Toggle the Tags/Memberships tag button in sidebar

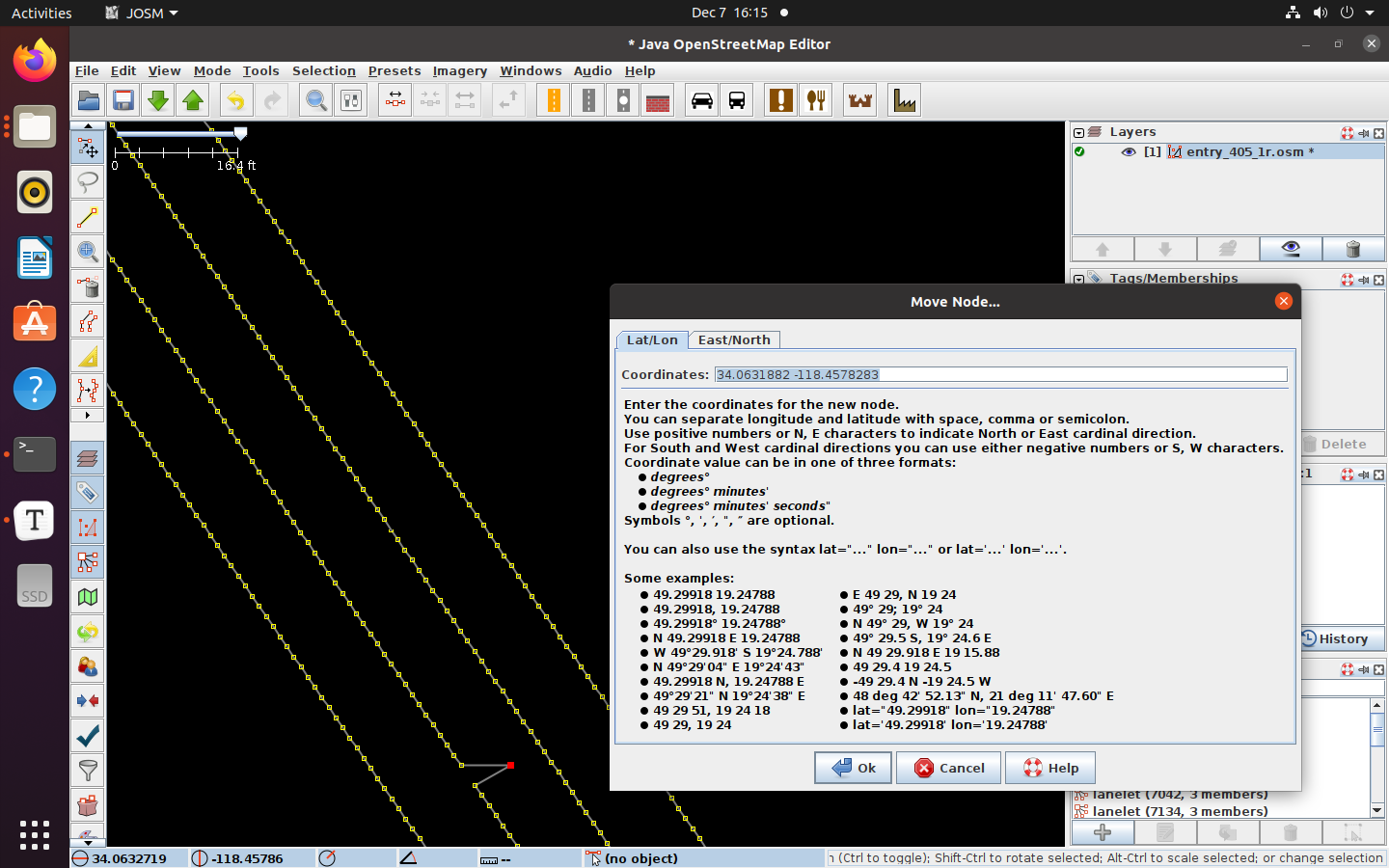click(x=88, y=493)
